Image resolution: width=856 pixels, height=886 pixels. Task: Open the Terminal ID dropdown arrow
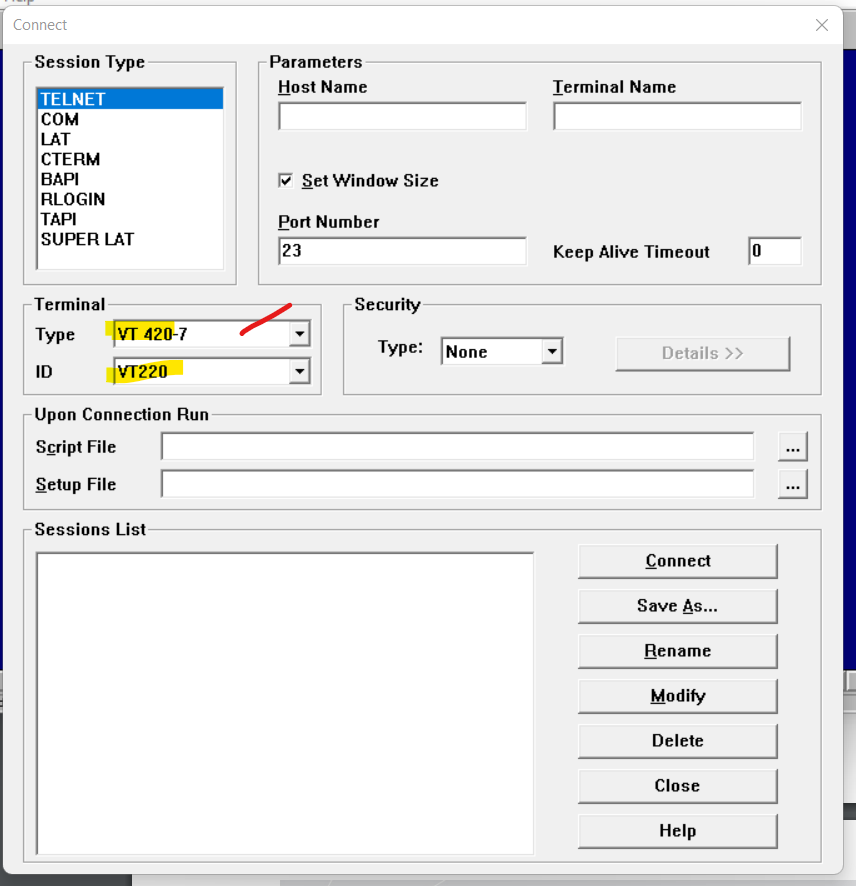click(x=299, y=371)
